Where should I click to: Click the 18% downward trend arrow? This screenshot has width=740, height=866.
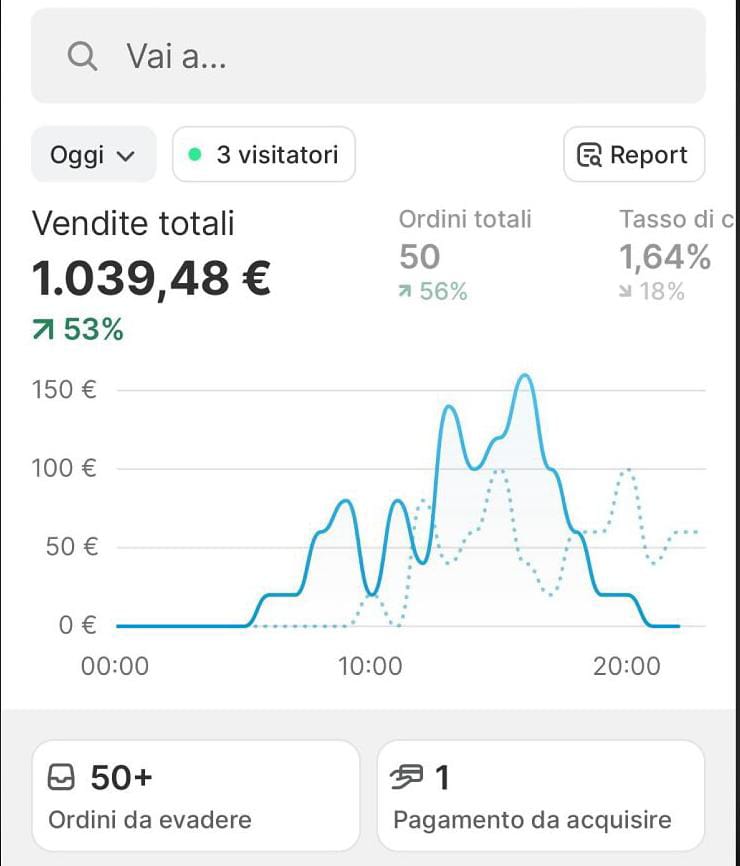pos(626,292)
